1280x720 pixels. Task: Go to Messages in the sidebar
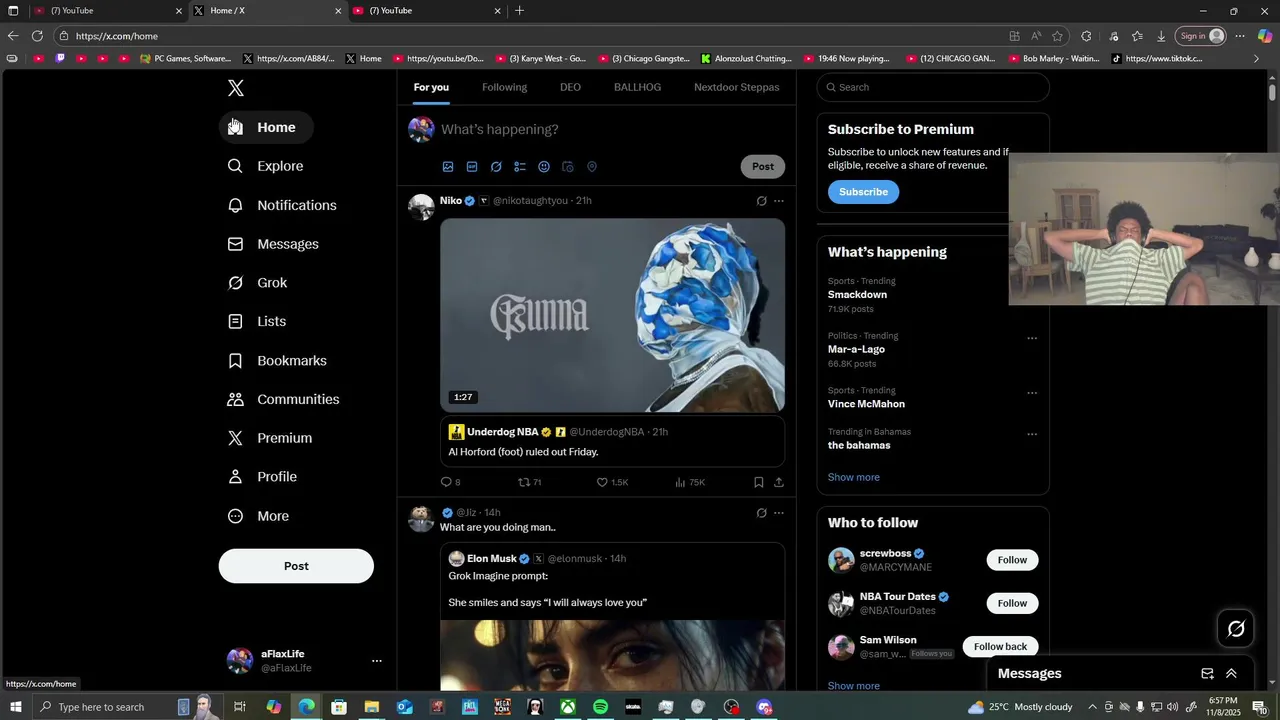(273, 244)
